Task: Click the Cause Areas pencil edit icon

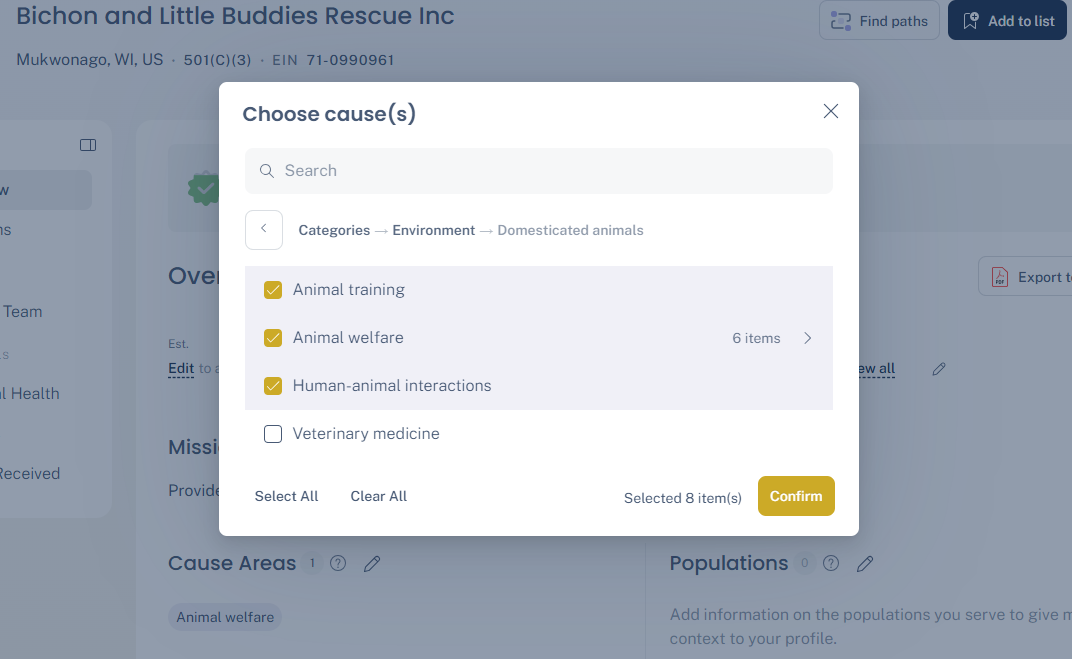Action: (x=372, y=564)
